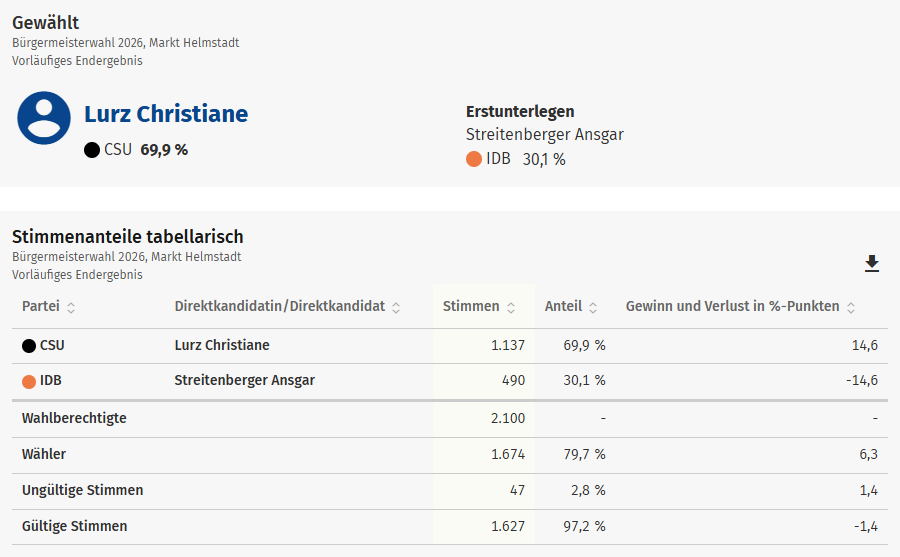Image resolution: width=900 pixels, height=557 pixels.
Task: Click Ungültige Stimmen row label
Action: [x=82, y=490]
